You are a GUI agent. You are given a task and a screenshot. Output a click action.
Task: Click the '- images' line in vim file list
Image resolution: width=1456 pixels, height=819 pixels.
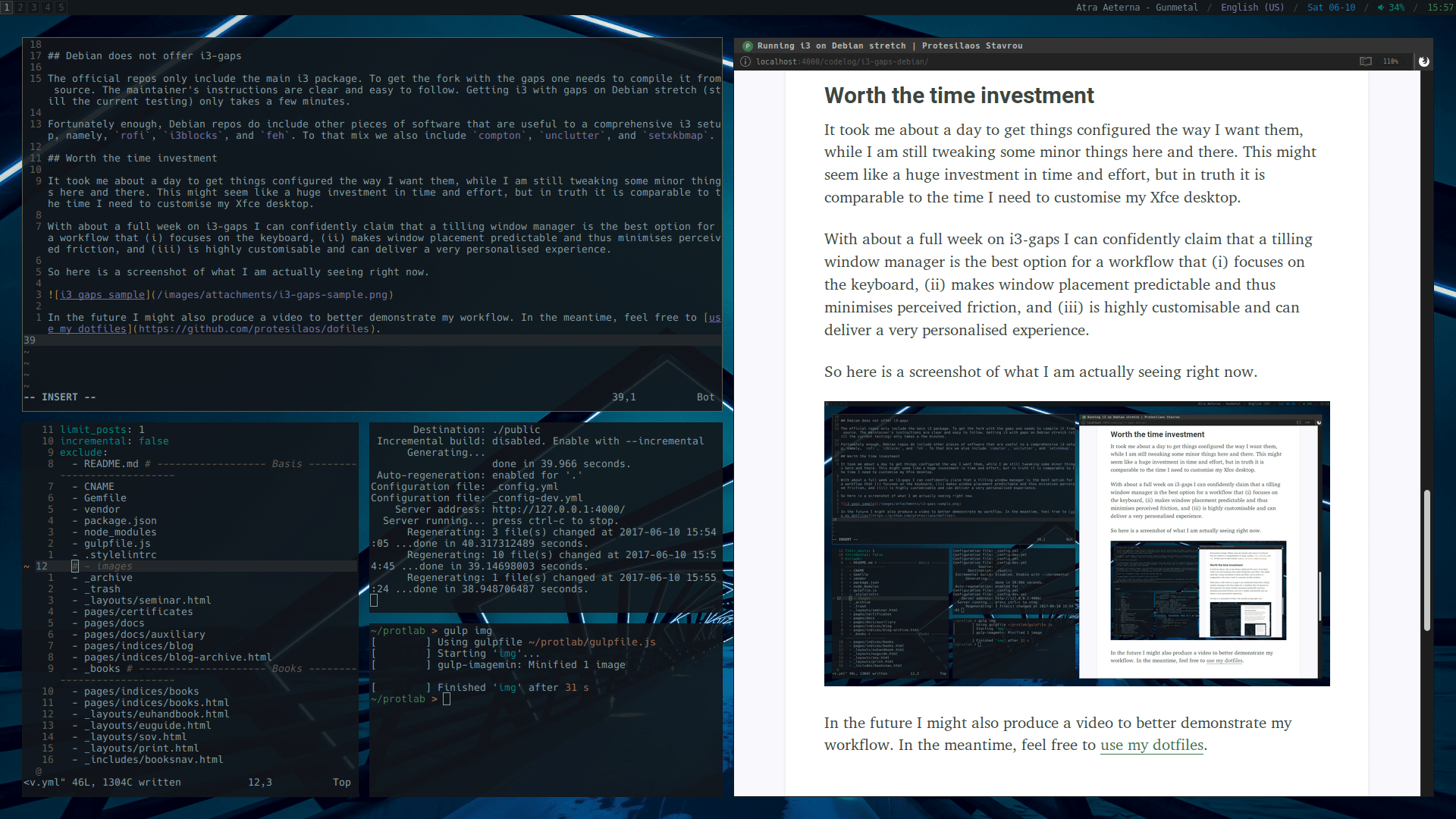(x=114, y=566)
